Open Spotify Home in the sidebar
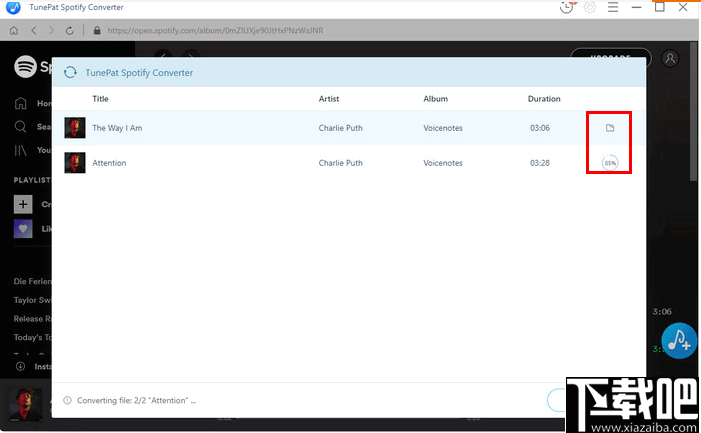Screen dimensions: 701x433 (21, 103)
